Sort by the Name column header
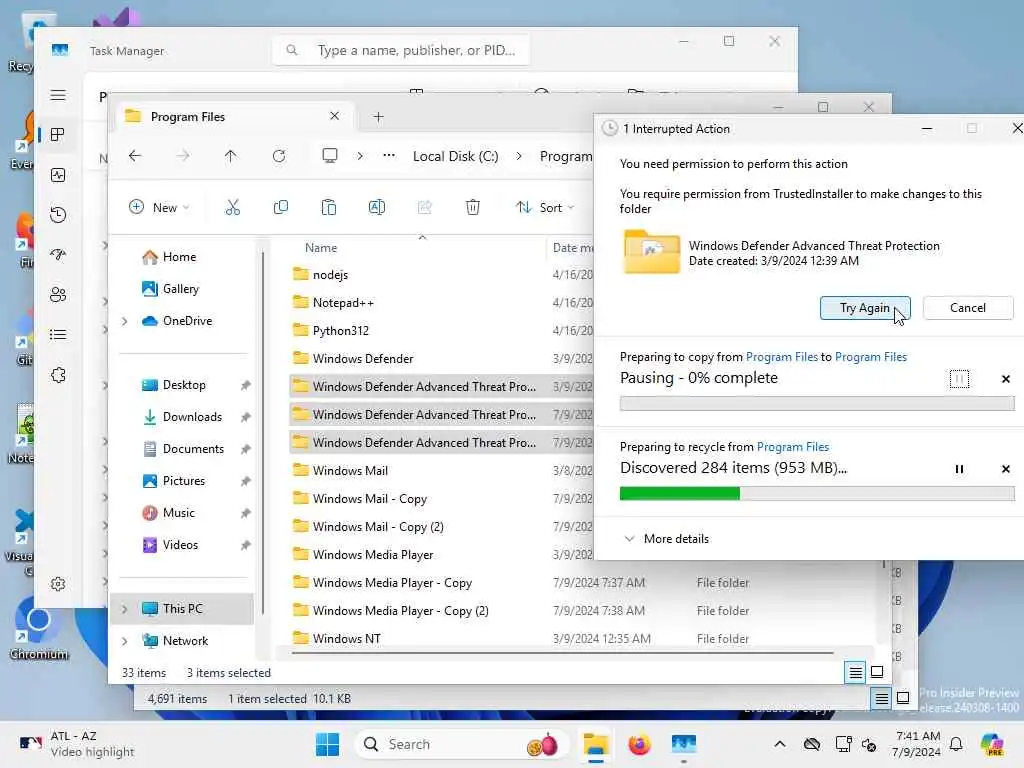The image size is (1024, 768). coord(321,248)
